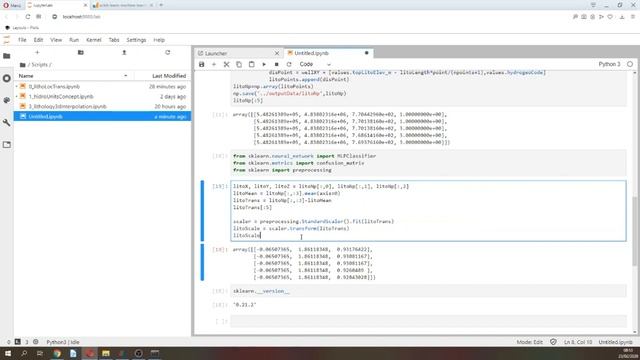Screen dimensions: 640x360
Task: Select the Untitled.ipynb file in browser
Action: click(102, 116)
